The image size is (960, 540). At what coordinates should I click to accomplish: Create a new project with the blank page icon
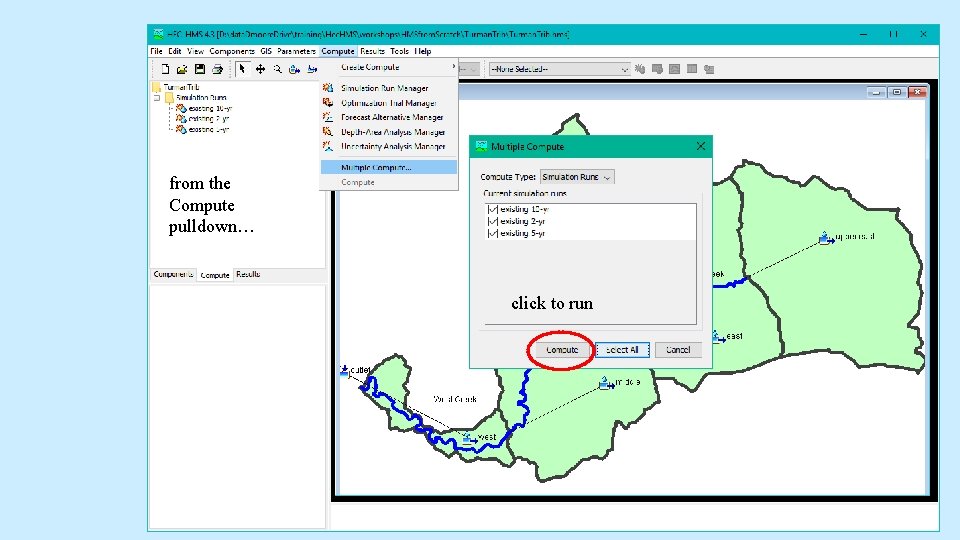(x=165, y=69)
